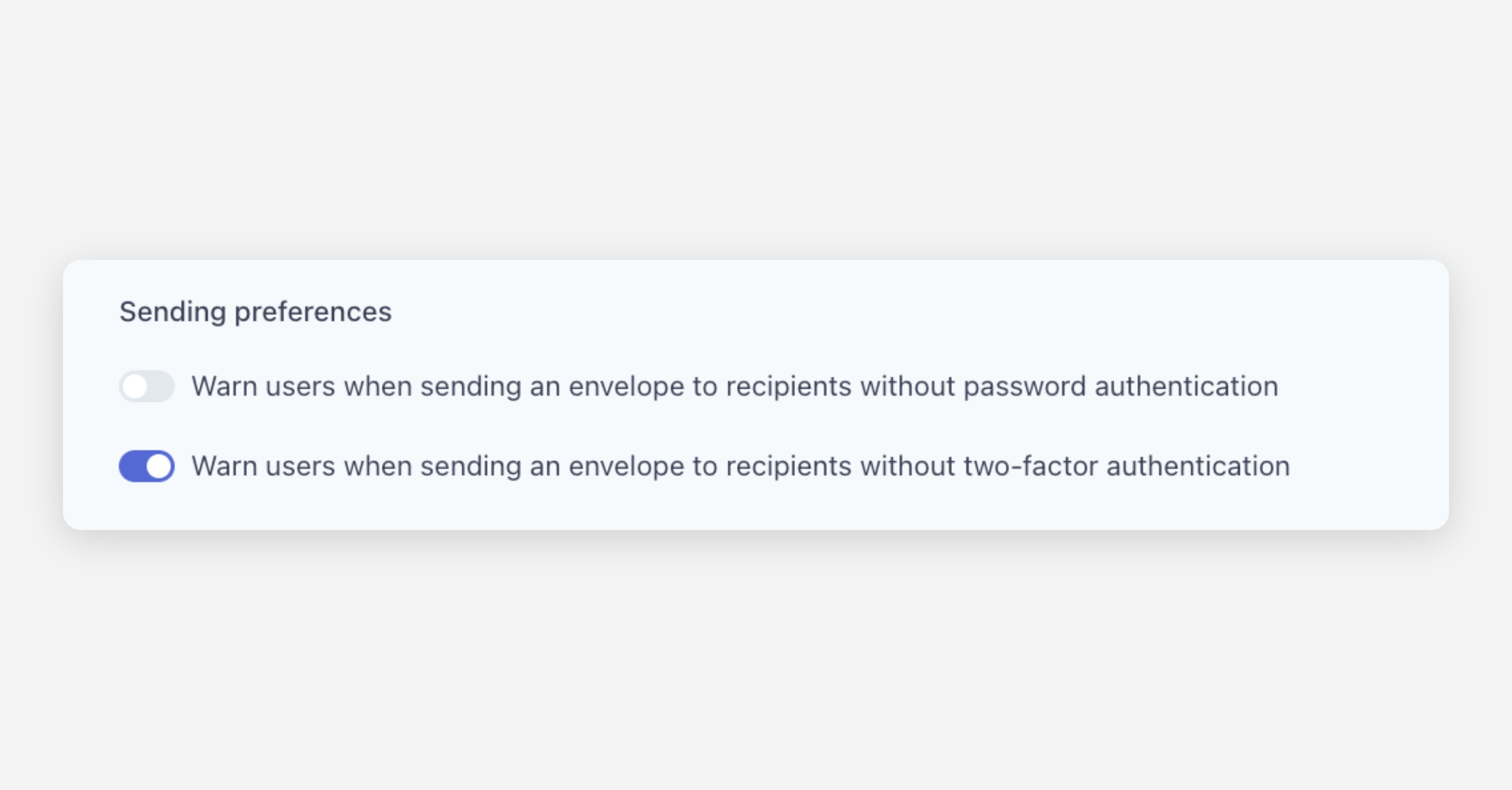Image resolution: width=1512 pixels, height=790 pixels.
Task: Turn off the blue switch in Sending preferences
Action: click(x=147, y=466)
